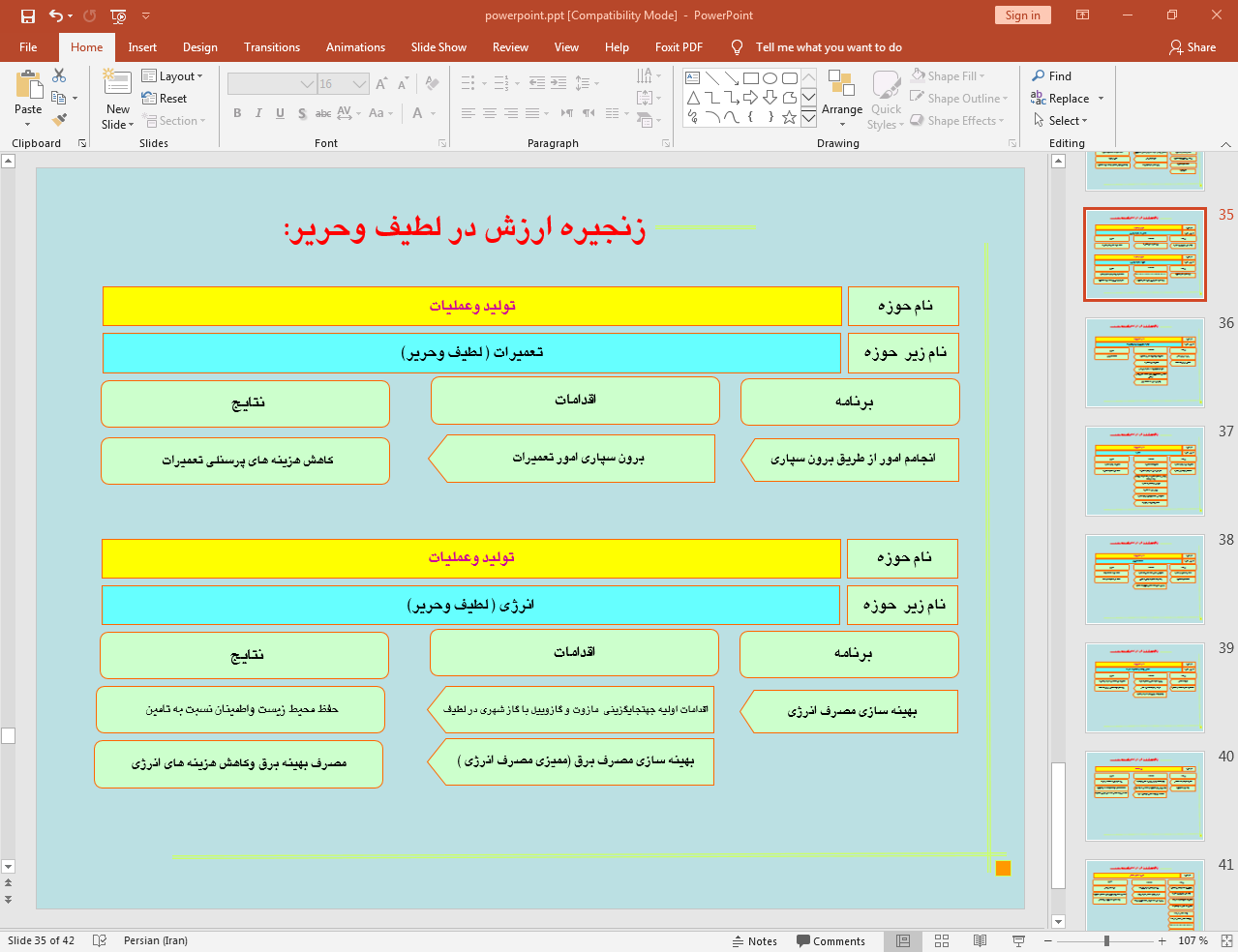This screenshot has height=952, width=1238.
Task: Toggle Underline formatting
Action: (x=280, y=113)
